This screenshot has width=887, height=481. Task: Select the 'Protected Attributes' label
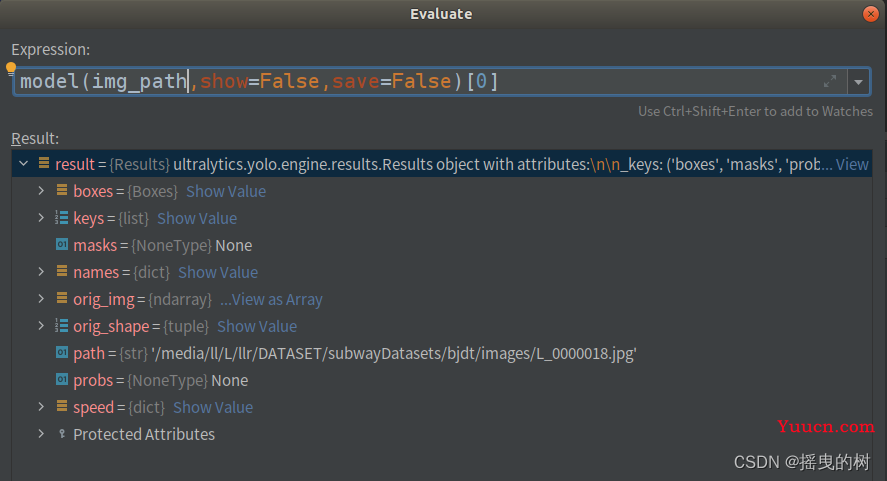(144, 435)
